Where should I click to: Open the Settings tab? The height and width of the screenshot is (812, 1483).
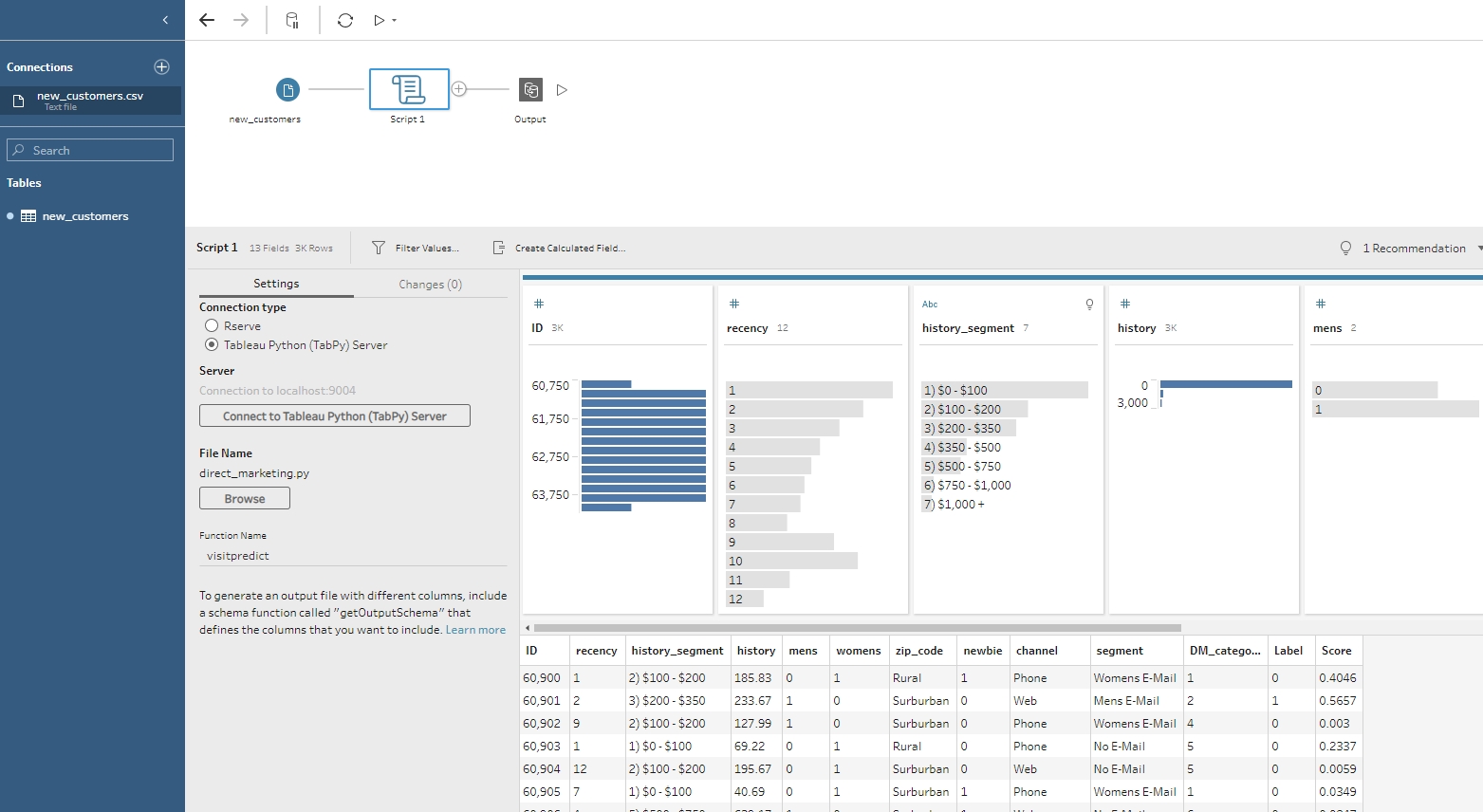(276, 284)
